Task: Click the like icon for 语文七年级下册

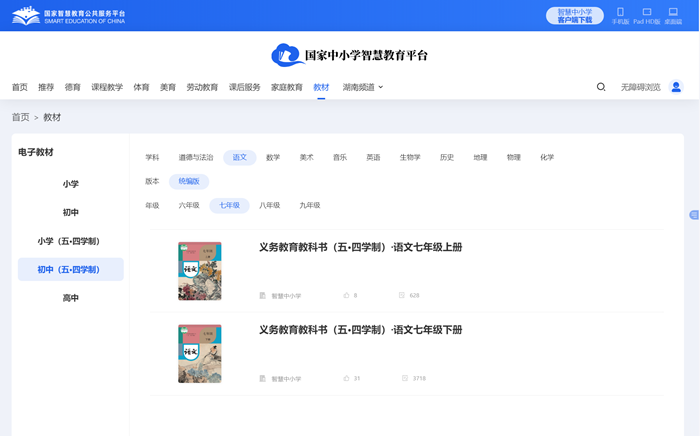Action: click(x=346, y=378)
